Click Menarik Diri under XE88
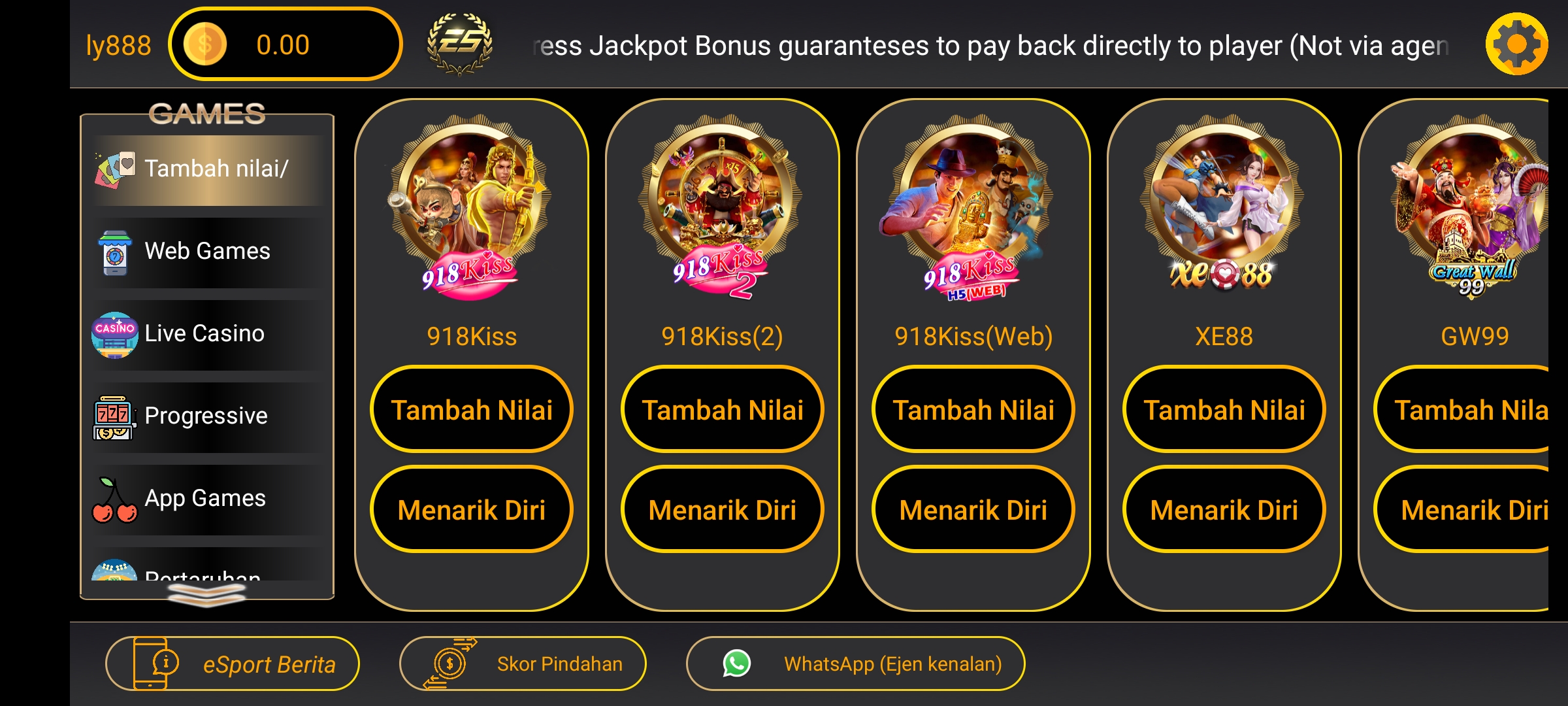 pos(1224,509)
